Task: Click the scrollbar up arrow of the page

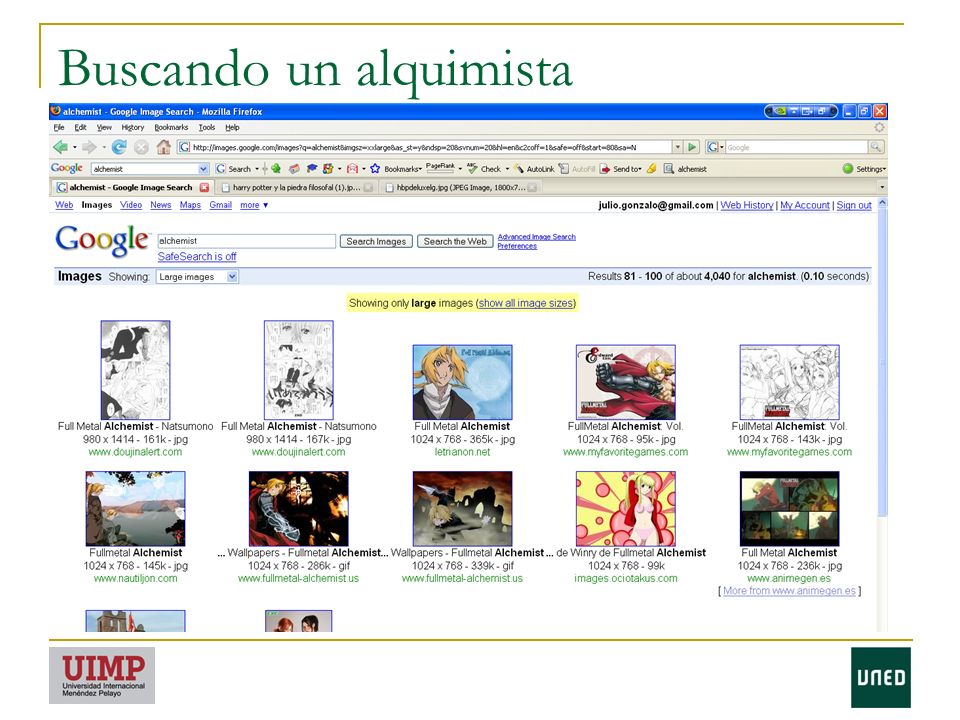Action: point(882,203)
